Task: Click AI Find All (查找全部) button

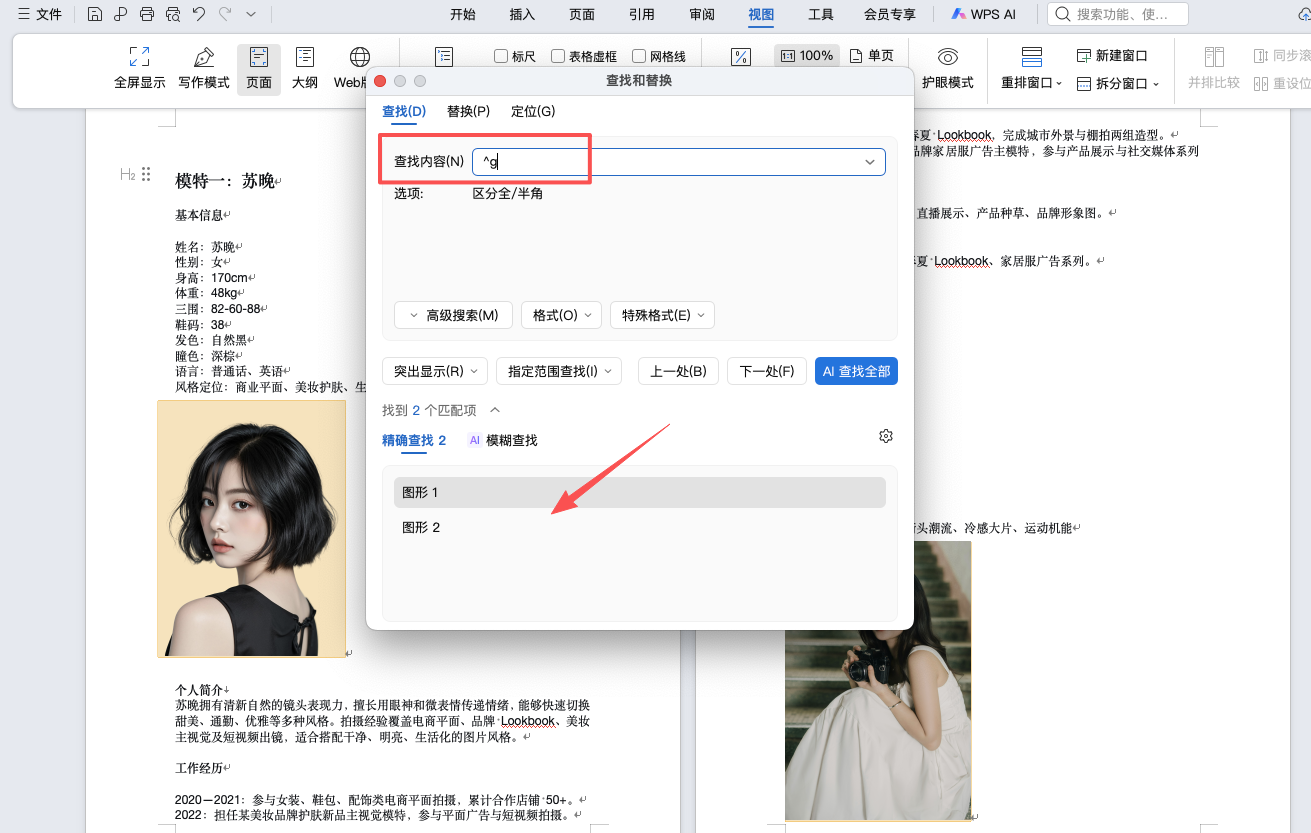Action: tap(856, 371)
